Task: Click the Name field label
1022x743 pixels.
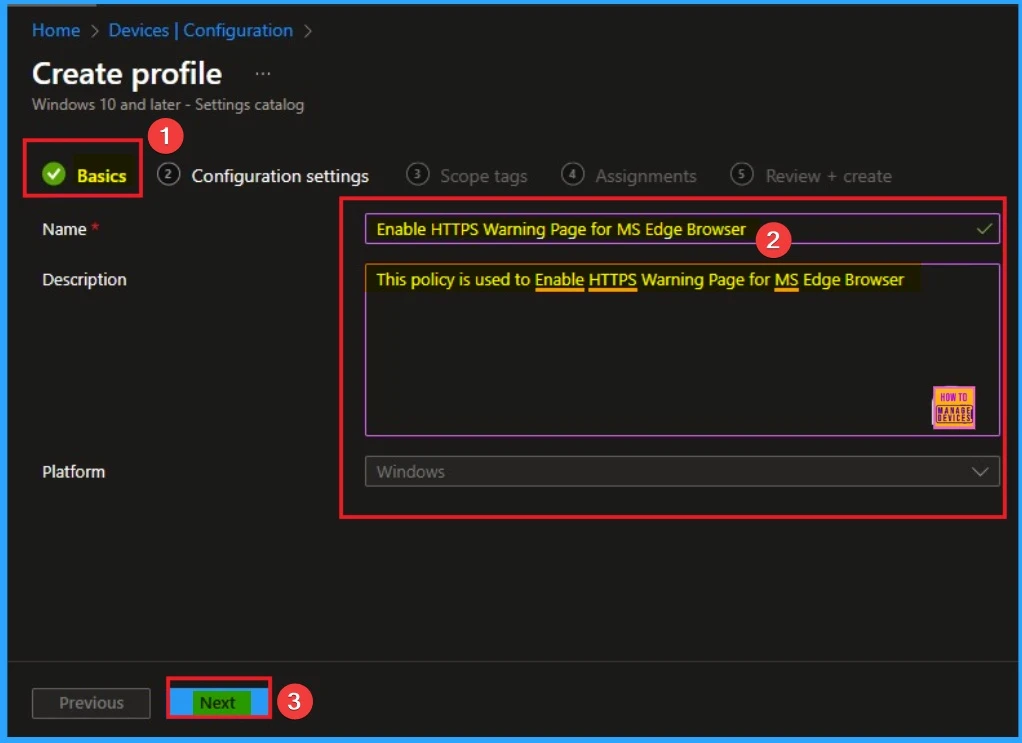Action: [x=65, y=229]
